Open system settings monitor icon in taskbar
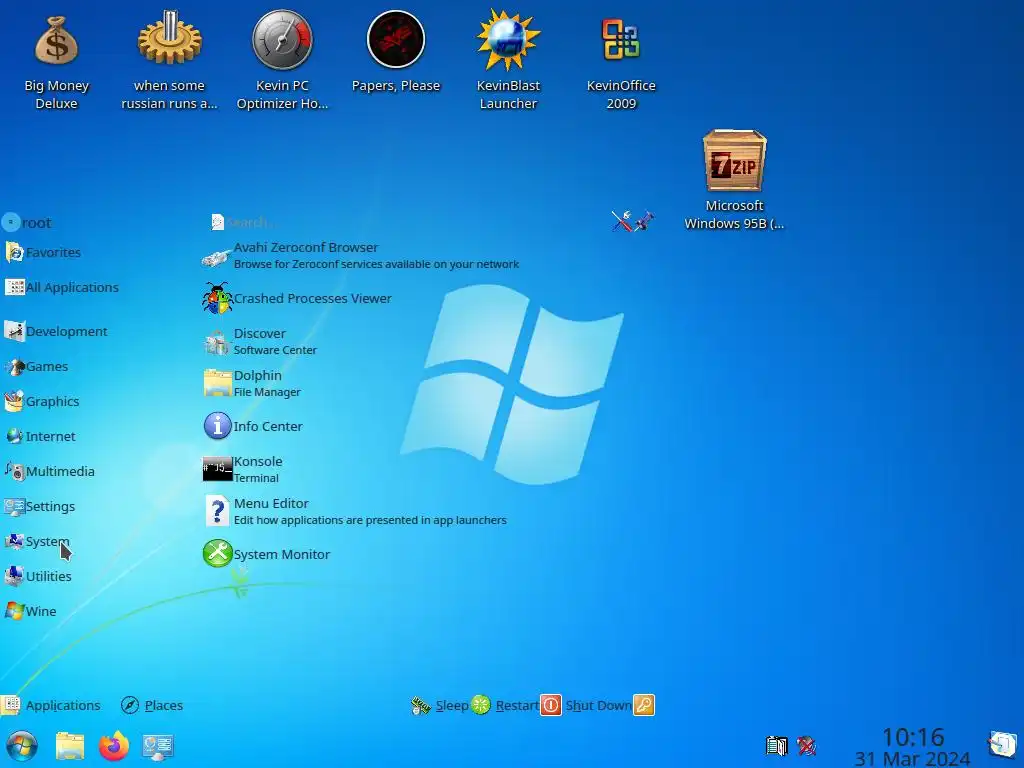This screenshot has width=1024, height=768. tap(158, 747)
